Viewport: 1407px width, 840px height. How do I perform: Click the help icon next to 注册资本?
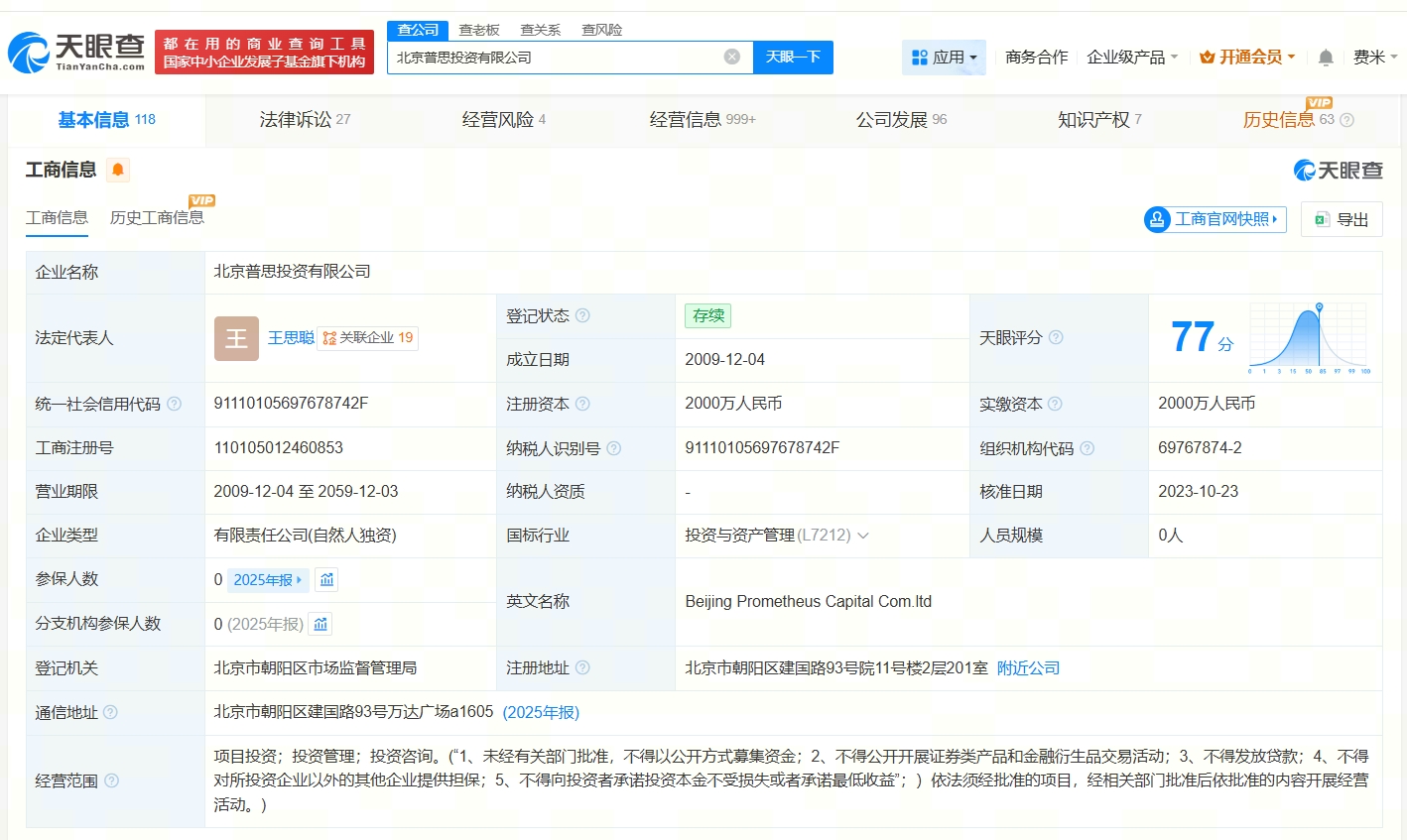[x=583, y=404]
